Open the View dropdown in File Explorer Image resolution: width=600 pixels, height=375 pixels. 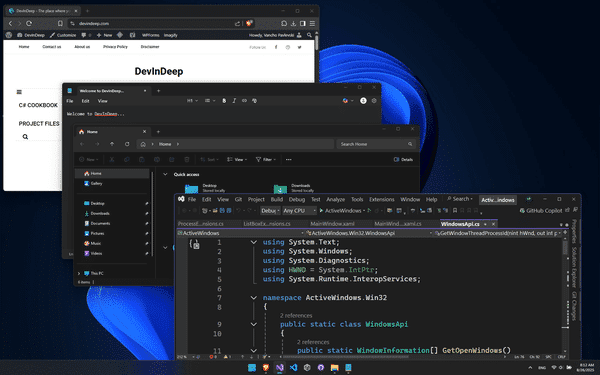click(x=237, y=160)
